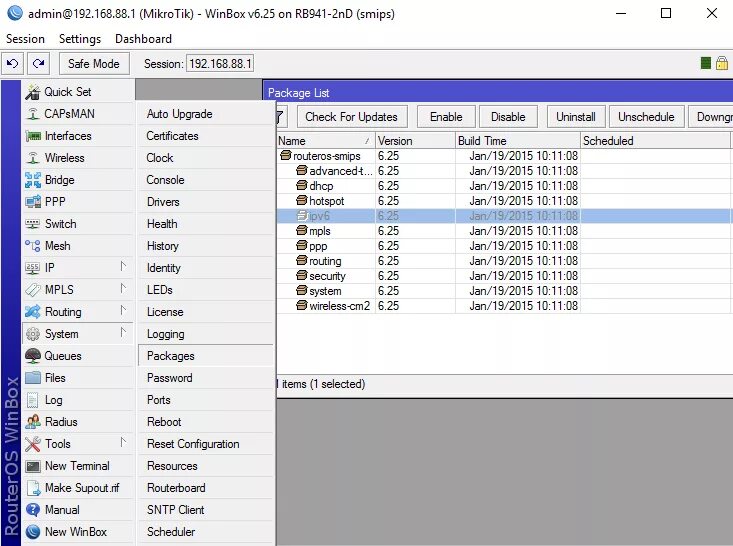Open Queues icon in sidebar
Image resolution: width=733 pixels, height=546 pixels.
point(33,356)
